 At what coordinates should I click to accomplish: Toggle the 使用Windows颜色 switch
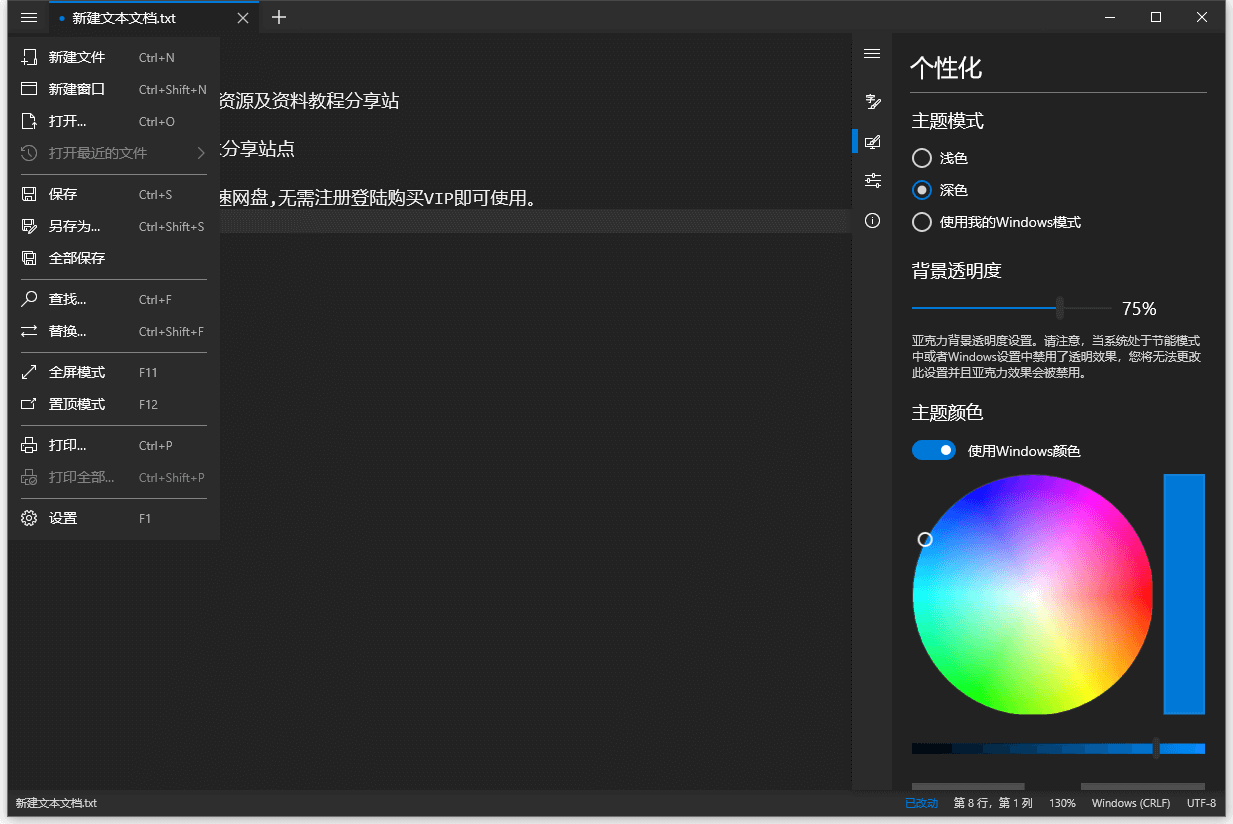[934, 451]
